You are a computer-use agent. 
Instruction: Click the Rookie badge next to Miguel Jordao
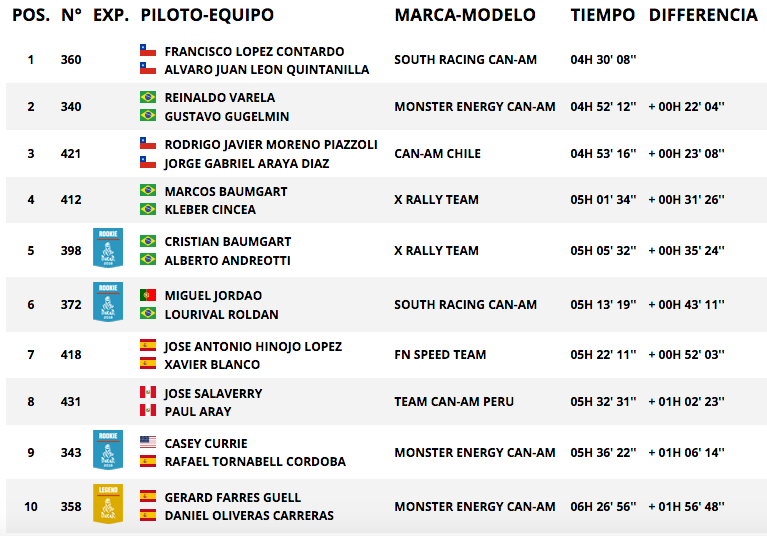pyautogui.click(x=108, y=302)
